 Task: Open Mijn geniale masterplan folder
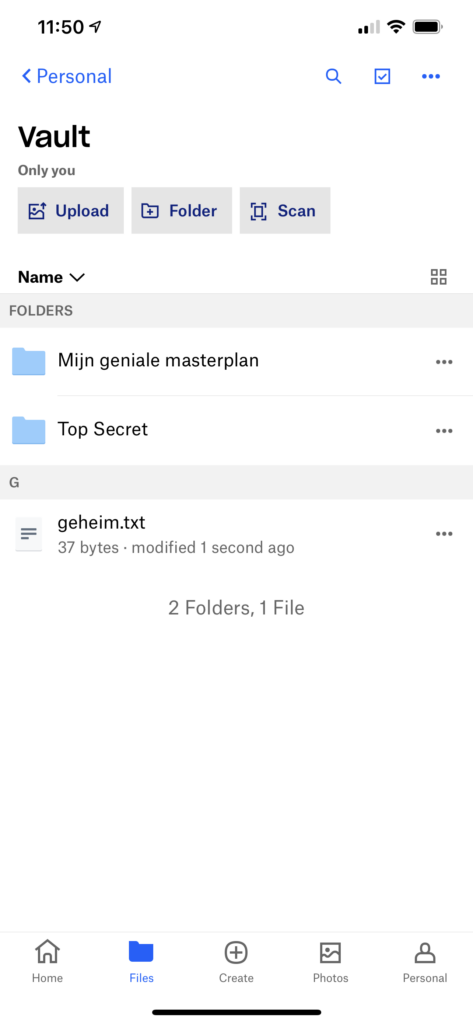(x=236, y=361)
